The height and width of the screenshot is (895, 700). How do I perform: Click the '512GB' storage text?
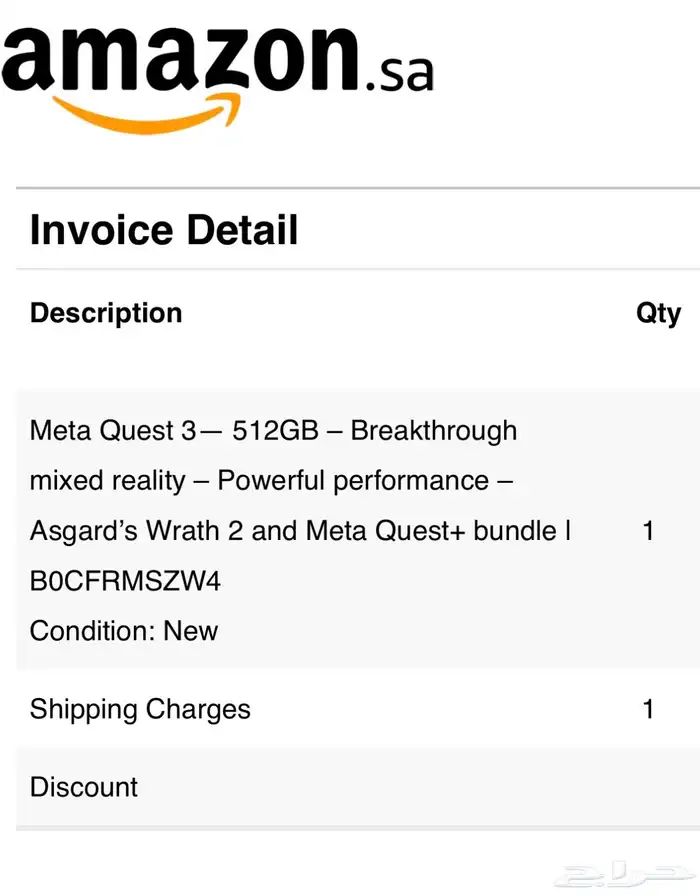pos(275,431)
